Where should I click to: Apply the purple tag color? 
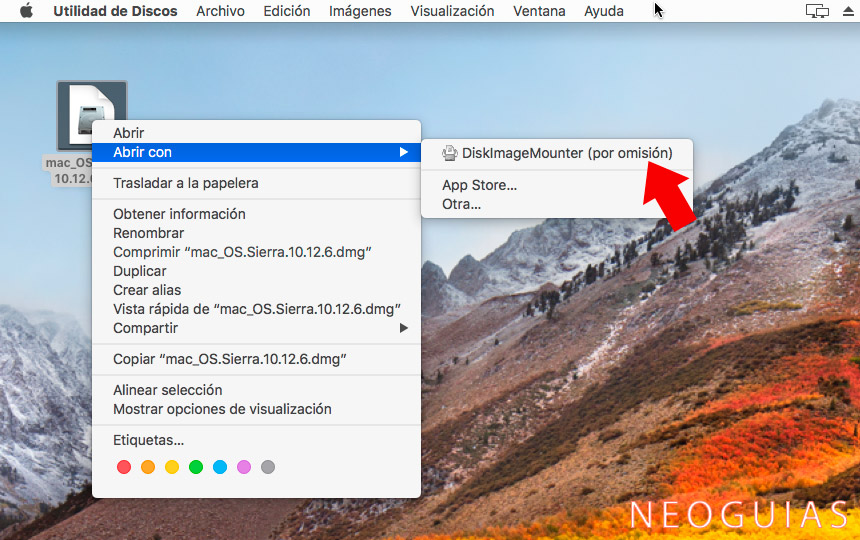tap(244, 467)
